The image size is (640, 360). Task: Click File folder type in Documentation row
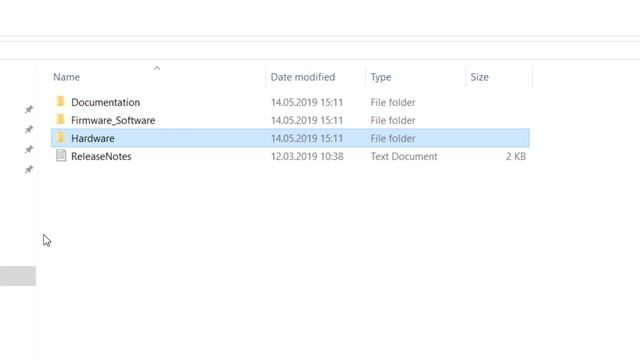[393, 102]
